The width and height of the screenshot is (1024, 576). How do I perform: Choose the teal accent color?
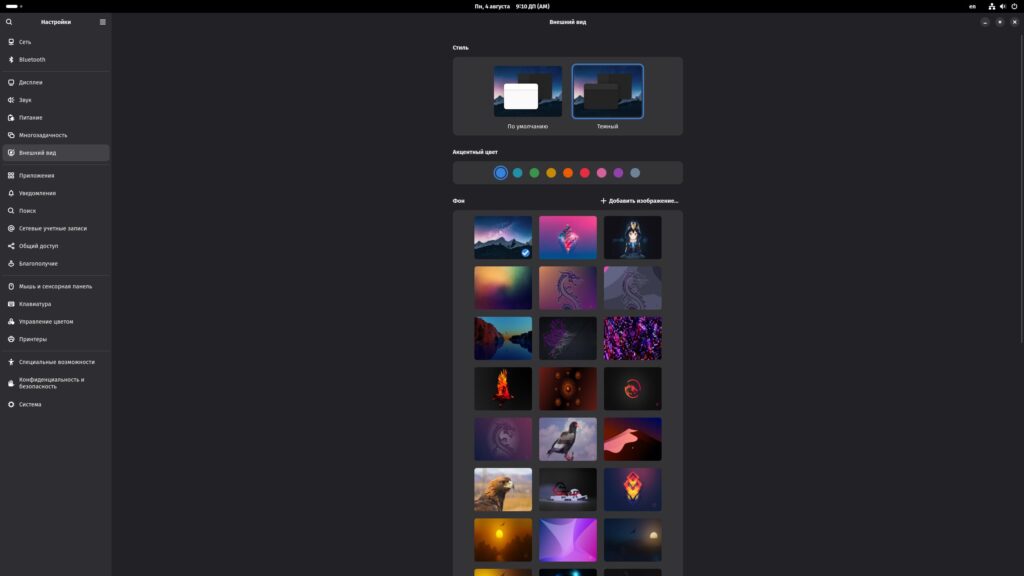click(x=518, y=173)
